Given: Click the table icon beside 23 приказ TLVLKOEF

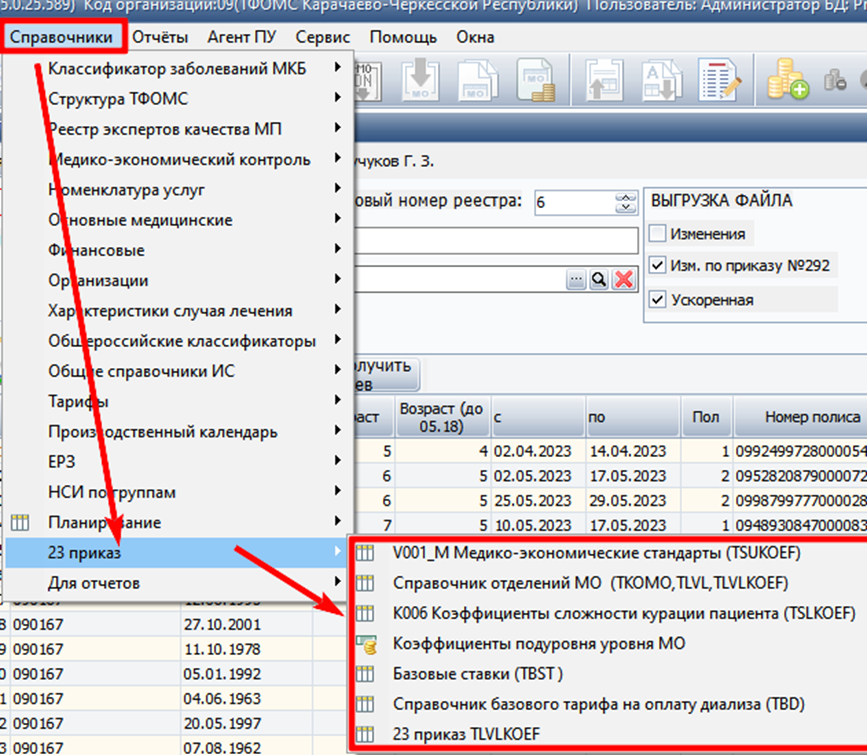Looking at the screenshot, I should [x=365, y=735].
